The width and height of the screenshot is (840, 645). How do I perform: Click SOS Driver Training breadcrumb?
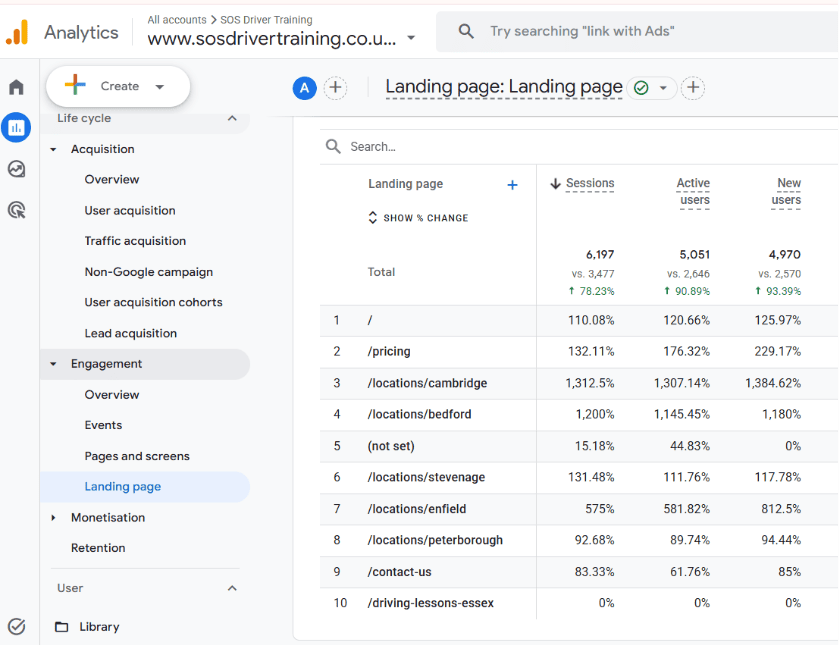(x=266, y=20)
